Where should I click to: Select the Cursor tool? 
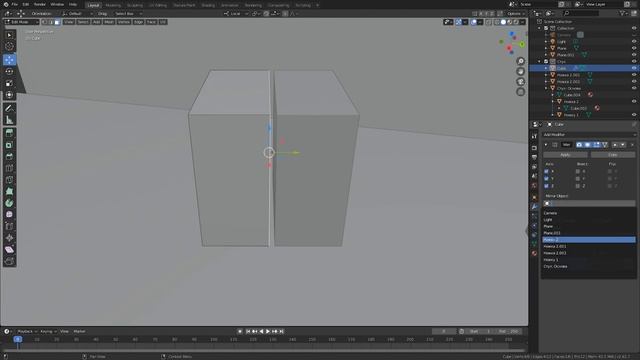point(9,47)
